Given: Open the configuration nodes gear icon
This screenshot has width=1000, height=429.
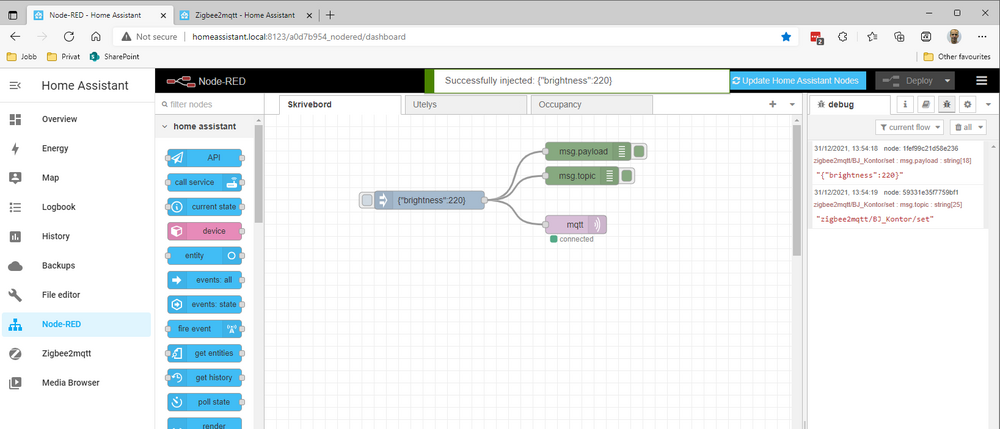Looking at the screenshot, I should point(967,104).
